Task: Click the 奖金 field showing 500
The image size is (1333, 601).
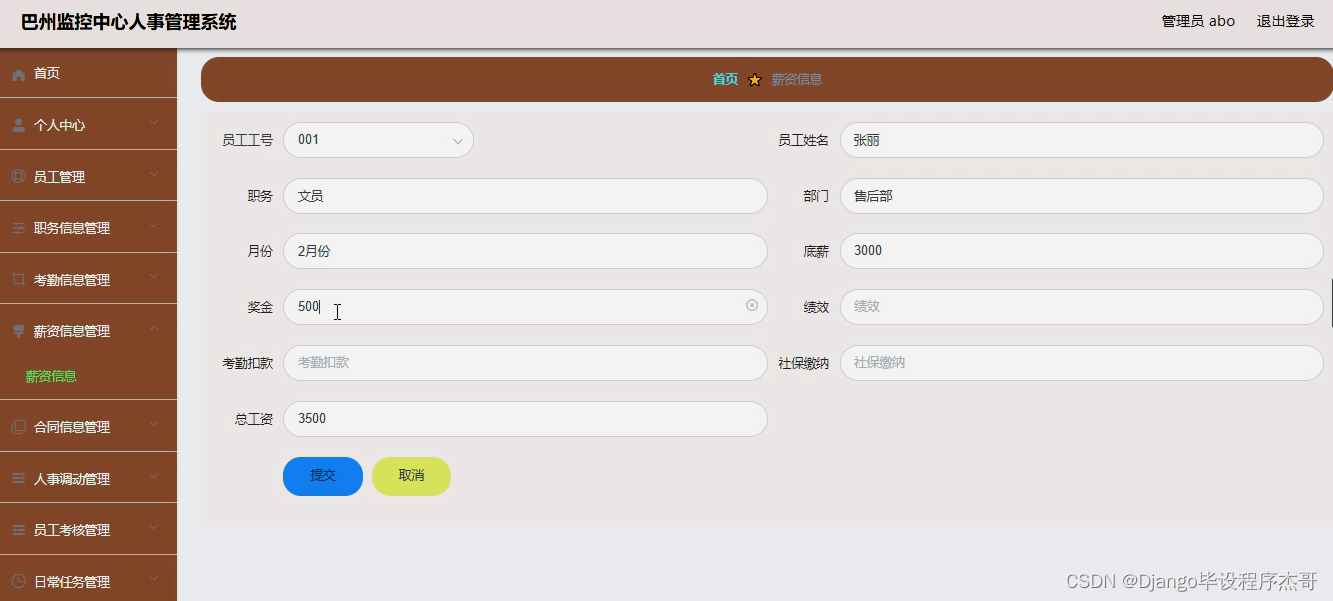Action: 525,307
